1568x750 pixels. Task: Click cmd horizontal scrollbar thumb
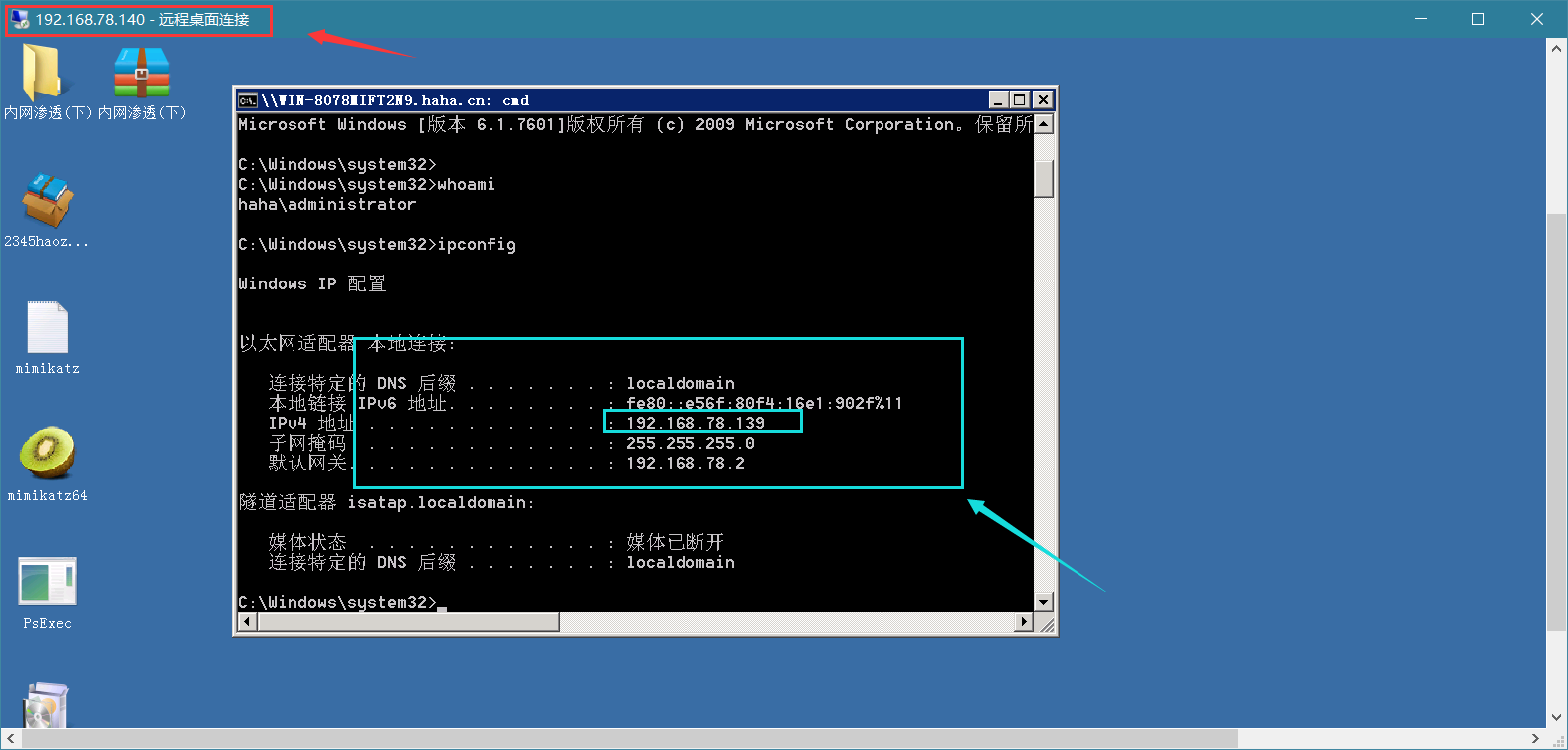point(408,622)
